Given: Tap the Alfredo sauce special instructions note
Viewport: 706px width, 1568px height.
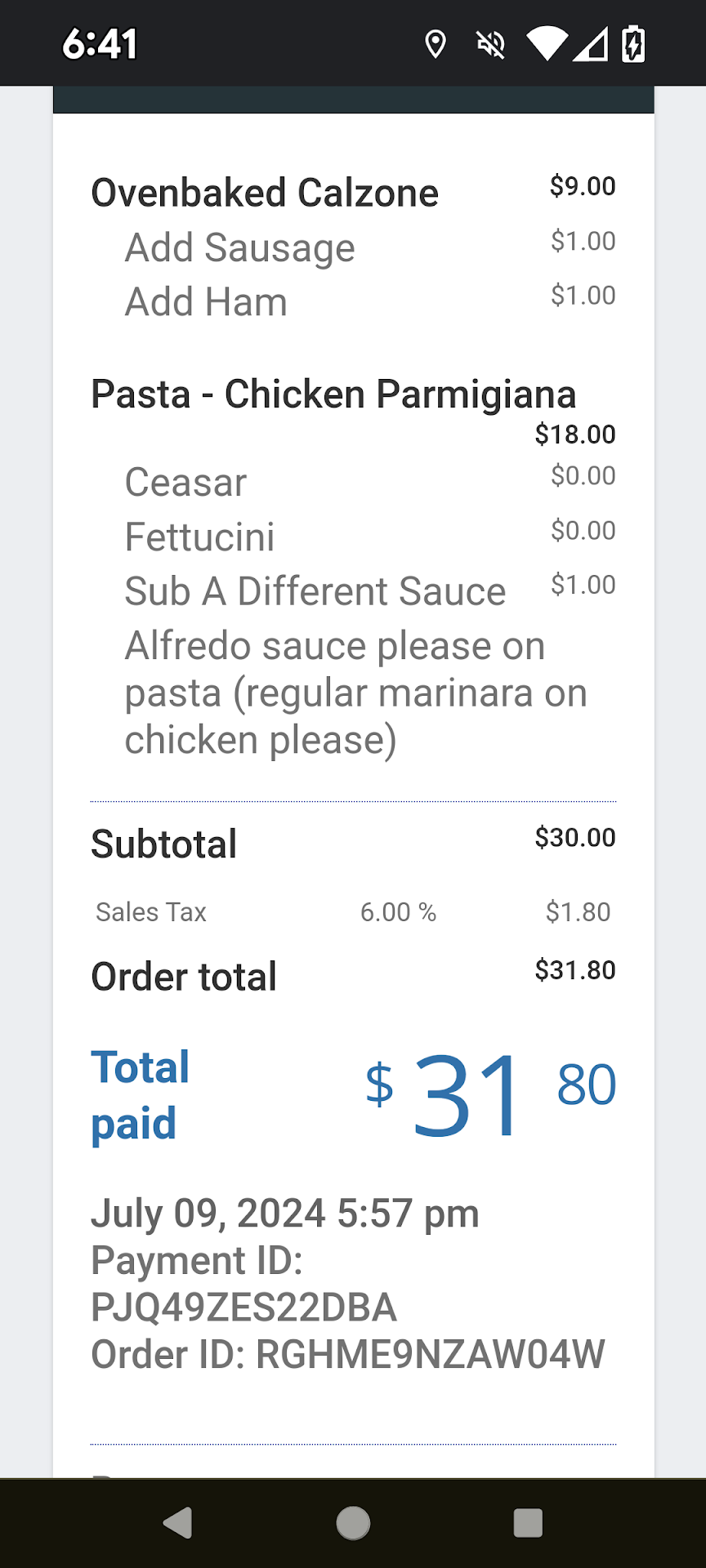Looking at the screenshot, I should 355,693.
